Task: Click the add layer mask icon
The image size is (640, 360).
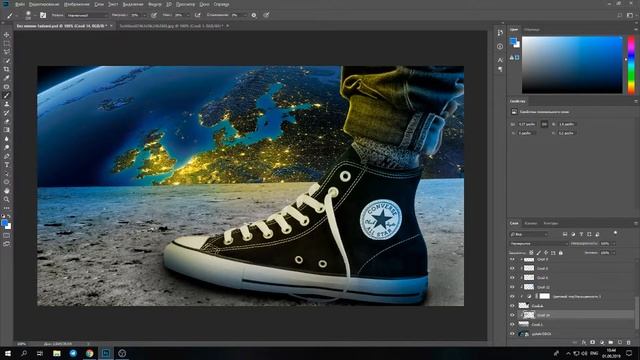Action: 592,342
